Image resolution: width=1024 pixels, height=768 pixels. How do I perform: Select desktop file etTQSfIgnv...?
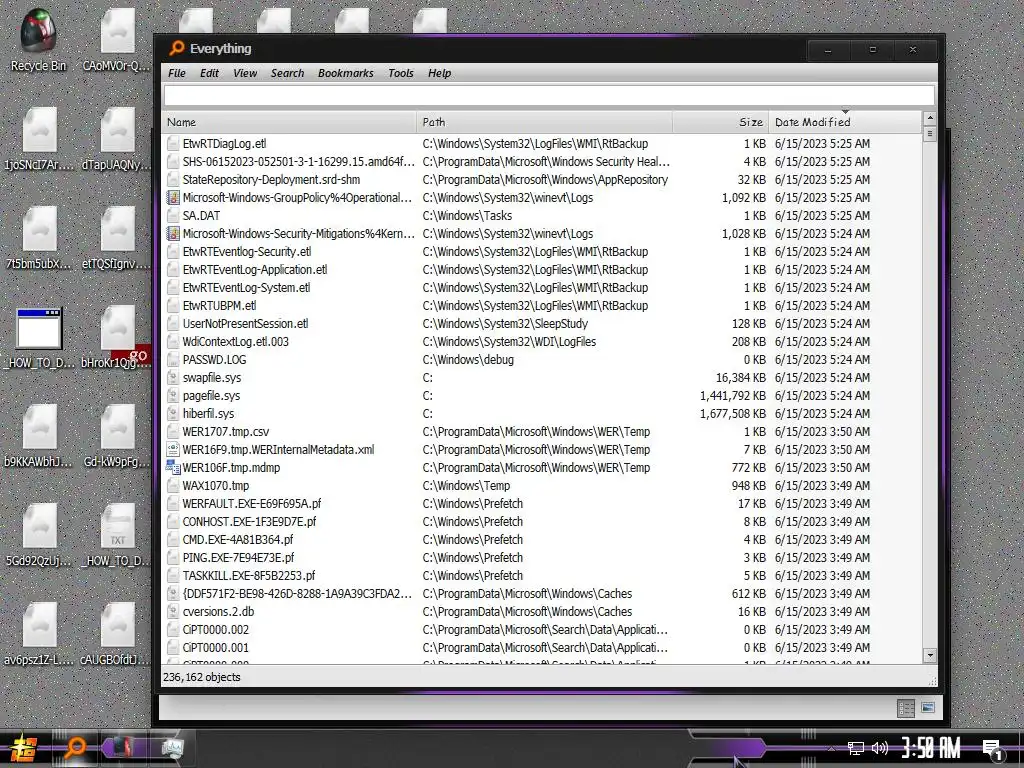tap(117, 238)
